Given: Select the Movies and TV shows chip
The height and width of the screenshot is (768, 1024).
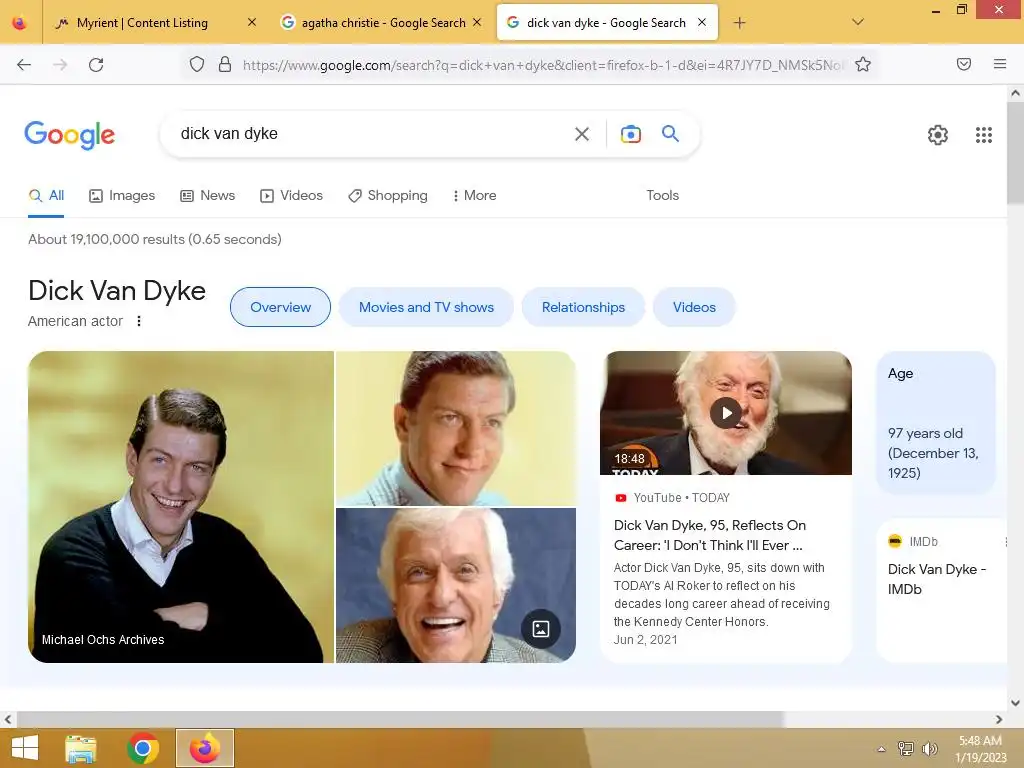Looking at the screenshot, I should pos(426,307).
